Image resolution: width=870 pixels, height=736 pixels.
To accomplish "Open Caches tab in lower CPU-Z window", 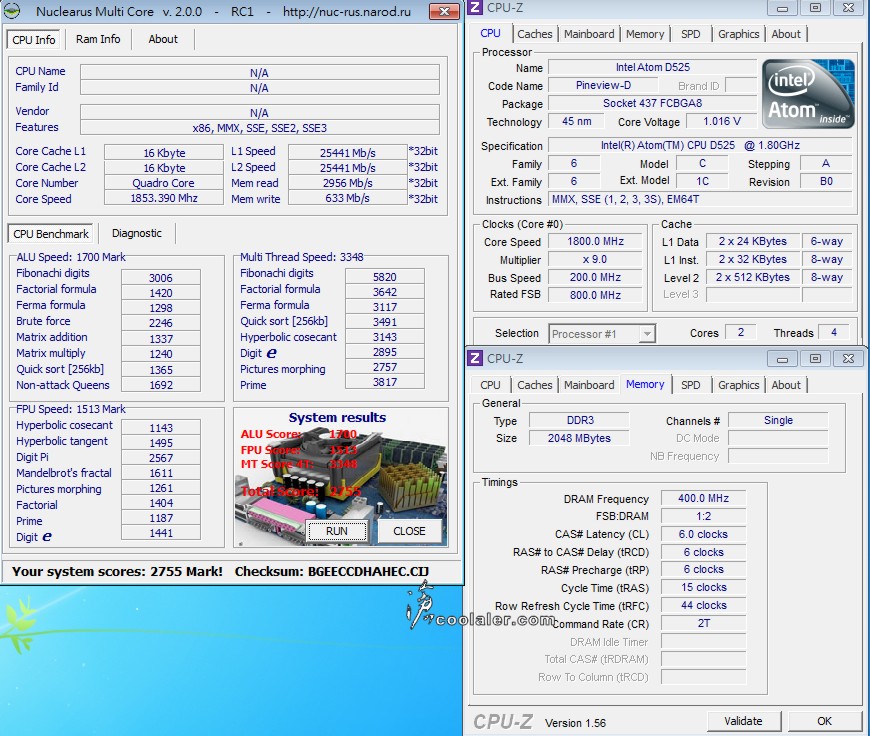I will coord(535,385).
